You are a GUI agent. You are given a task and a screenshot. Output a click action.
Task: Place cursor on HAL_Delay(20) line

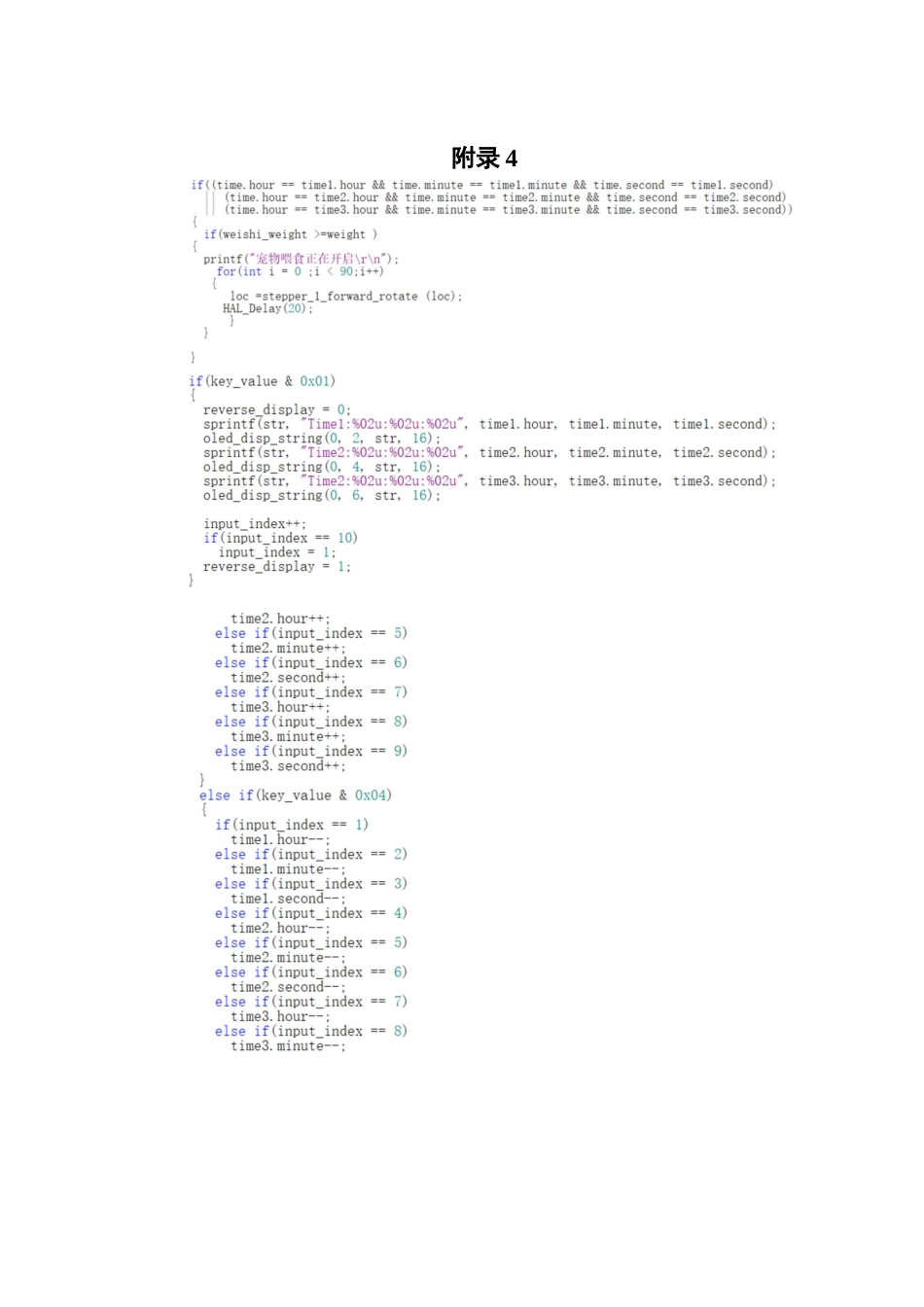pos(267,308)
